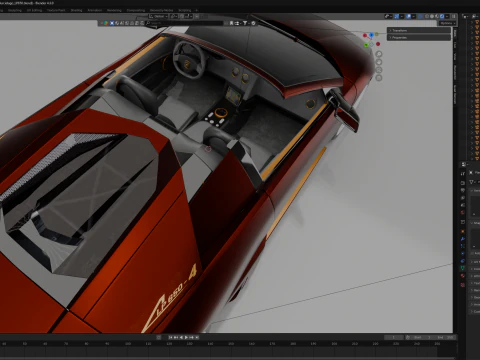Switch to the UV Editing workspace tab
The image size is (480, 360).
point(34,10)
